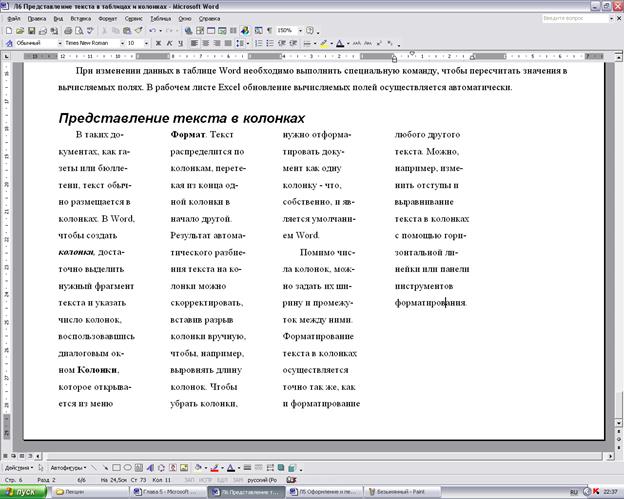The image size is (624, 499).
Task: Click the Help question input field
Action: pyautogui.click(x=575, y=18)
